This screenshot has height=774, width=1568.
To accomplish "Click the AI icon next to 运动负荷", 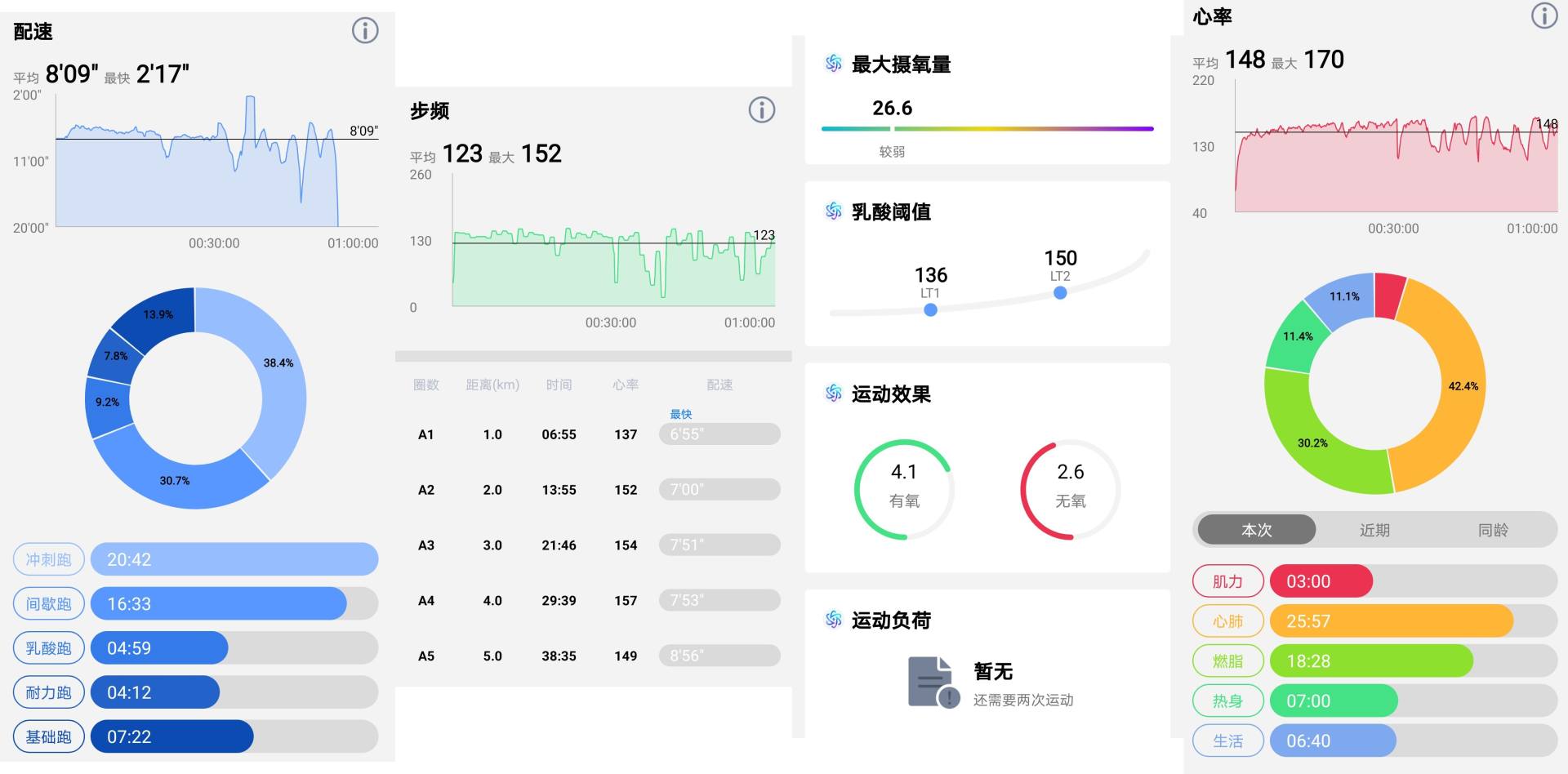I will tap(831, 621).
